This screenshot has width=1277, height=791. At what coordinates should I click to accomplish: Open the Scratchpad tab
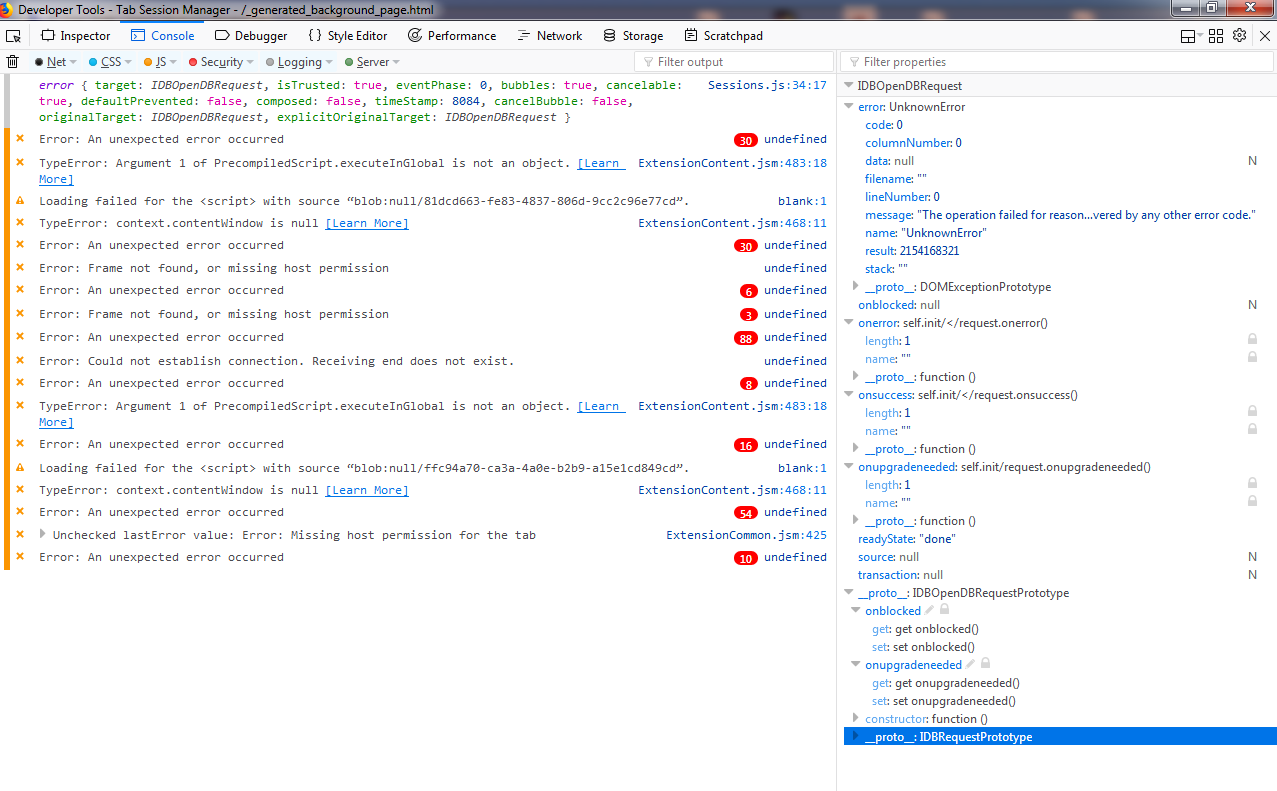723,36
